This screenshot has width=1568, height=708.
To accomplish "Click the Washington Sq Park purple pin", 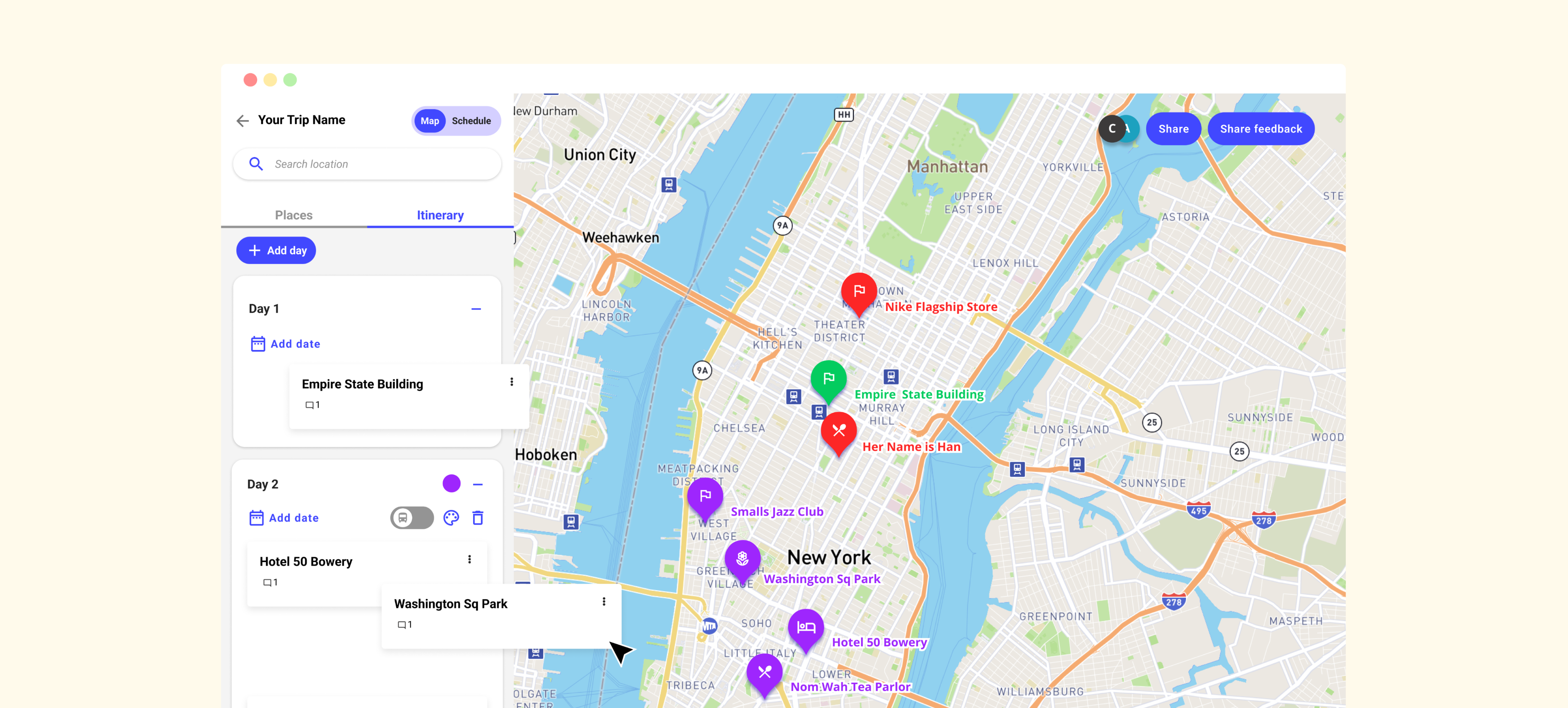I will point(742,558).
